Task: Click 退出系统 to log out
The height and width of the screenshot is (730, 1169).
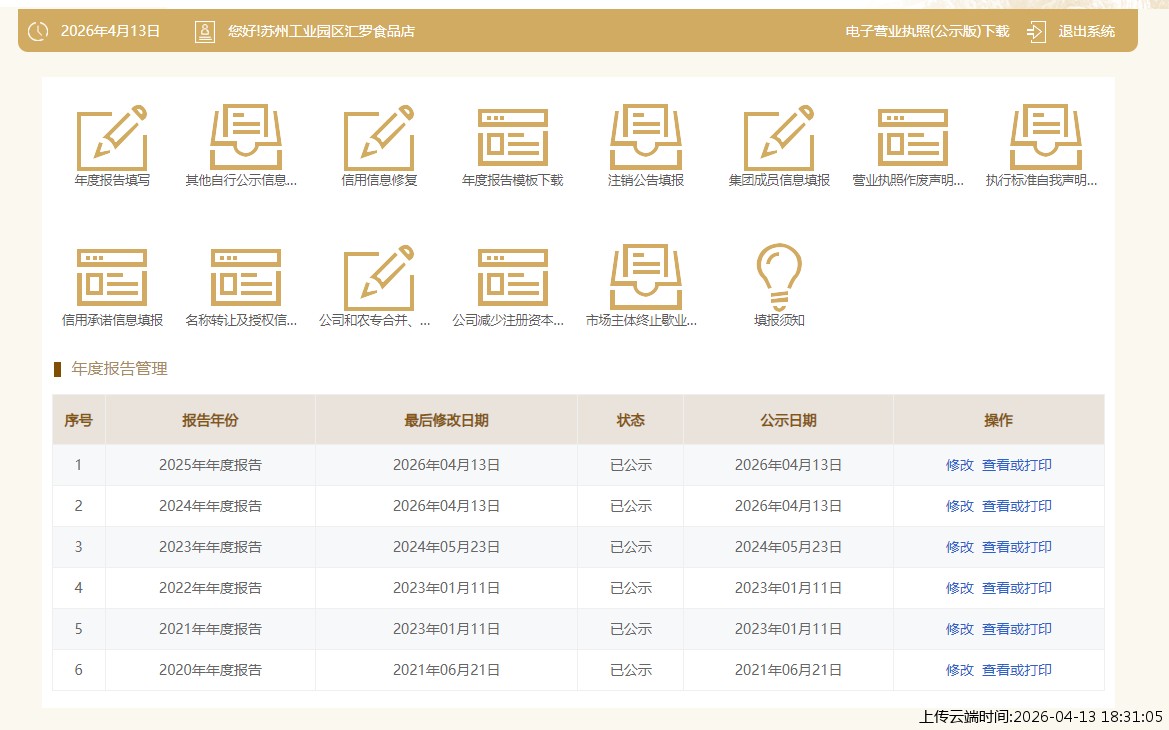Action: [x=1086, y=31]
